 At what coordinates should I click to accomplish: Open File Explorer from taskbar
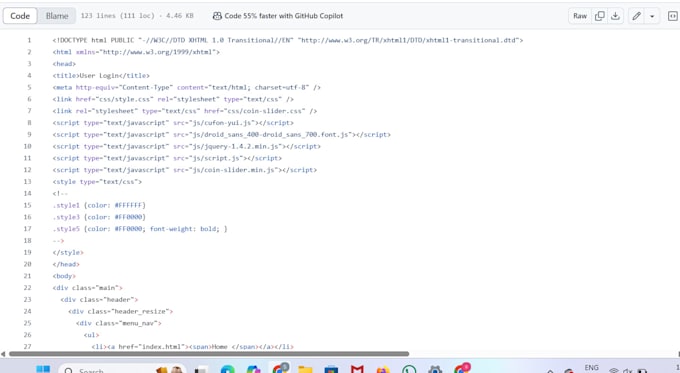pos(305,370)
